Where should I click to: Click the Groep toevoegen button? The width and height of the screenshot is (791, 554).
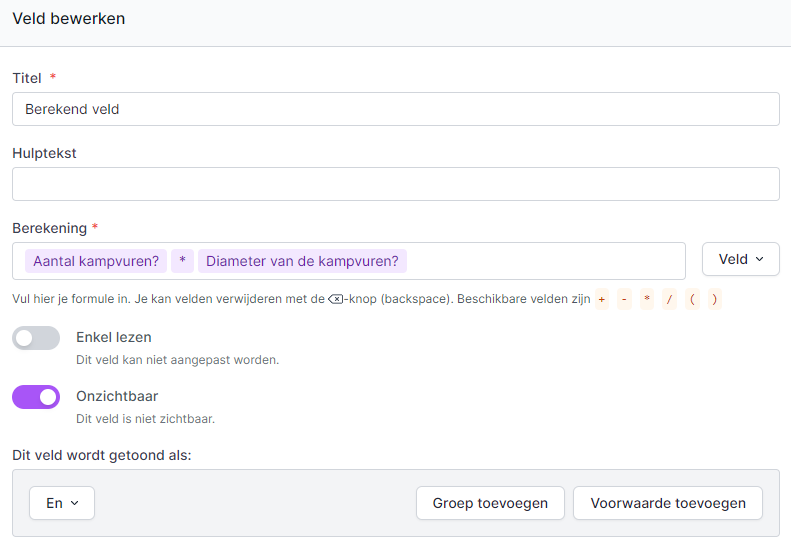(490, 503)
